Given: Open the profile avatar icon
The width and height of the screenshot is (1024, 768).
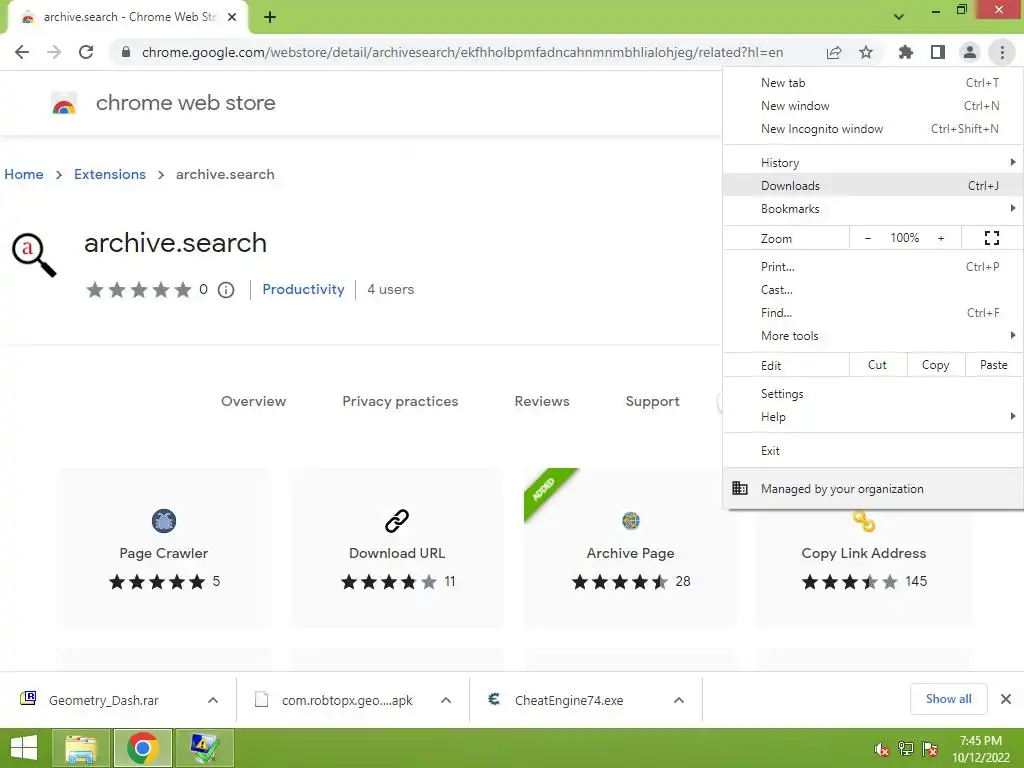Looking at the screenshot, I should 970,52.
